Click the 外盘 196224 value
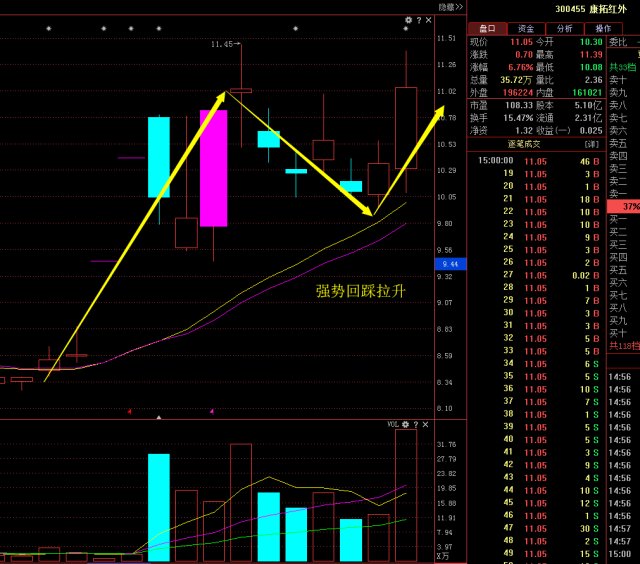This screenshot has width=640, height=564. pyautogui.click(x=518, y=92)
